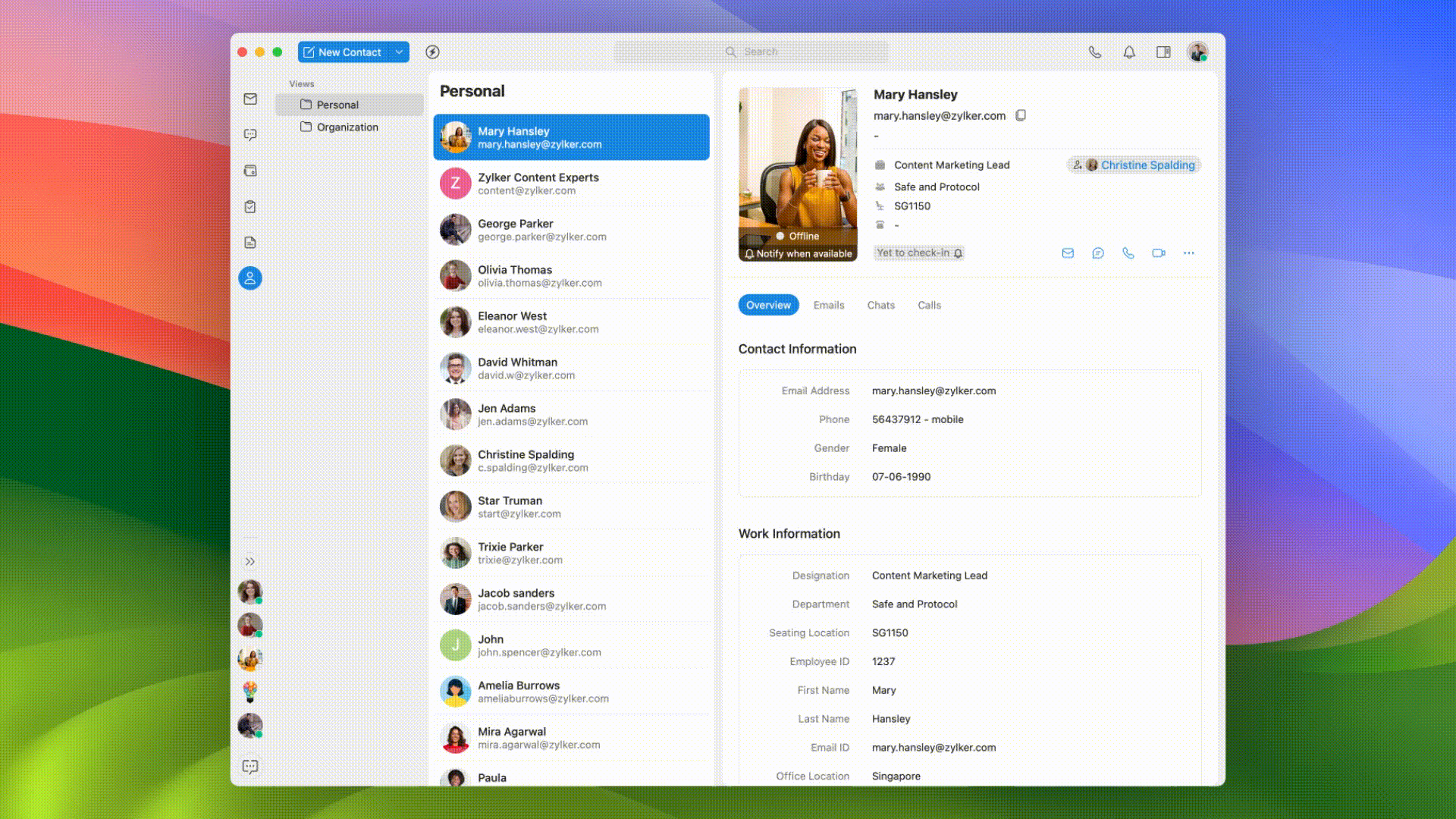
Task: Click the Christine Spalding manager link
Action: [1147, 165]
